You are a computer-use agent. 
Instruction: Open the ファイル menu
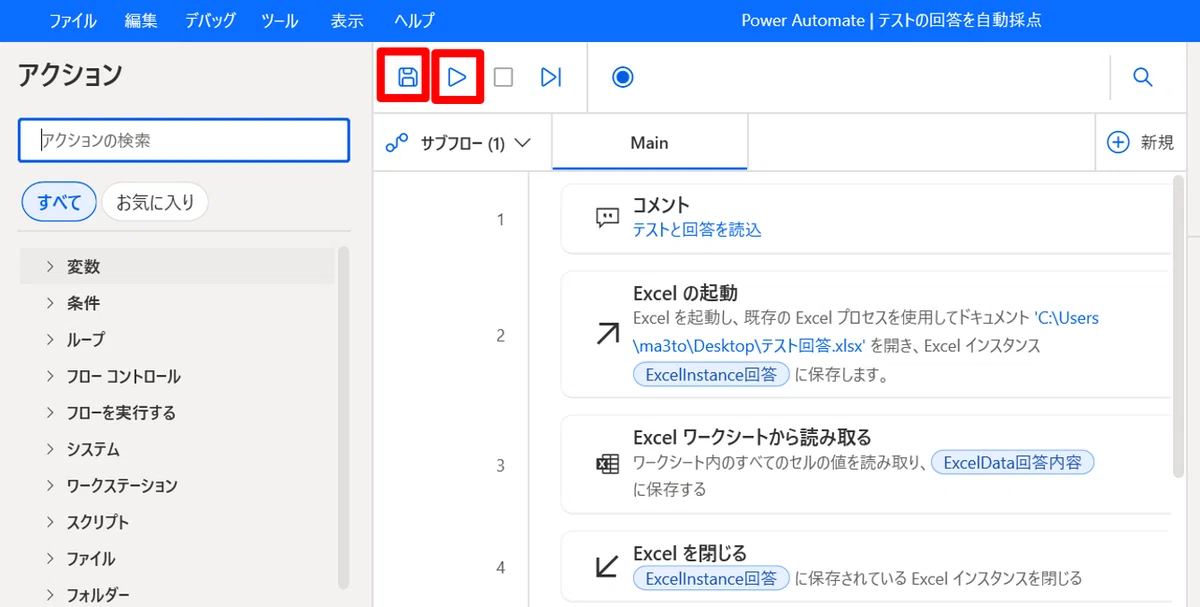[73, 20]
